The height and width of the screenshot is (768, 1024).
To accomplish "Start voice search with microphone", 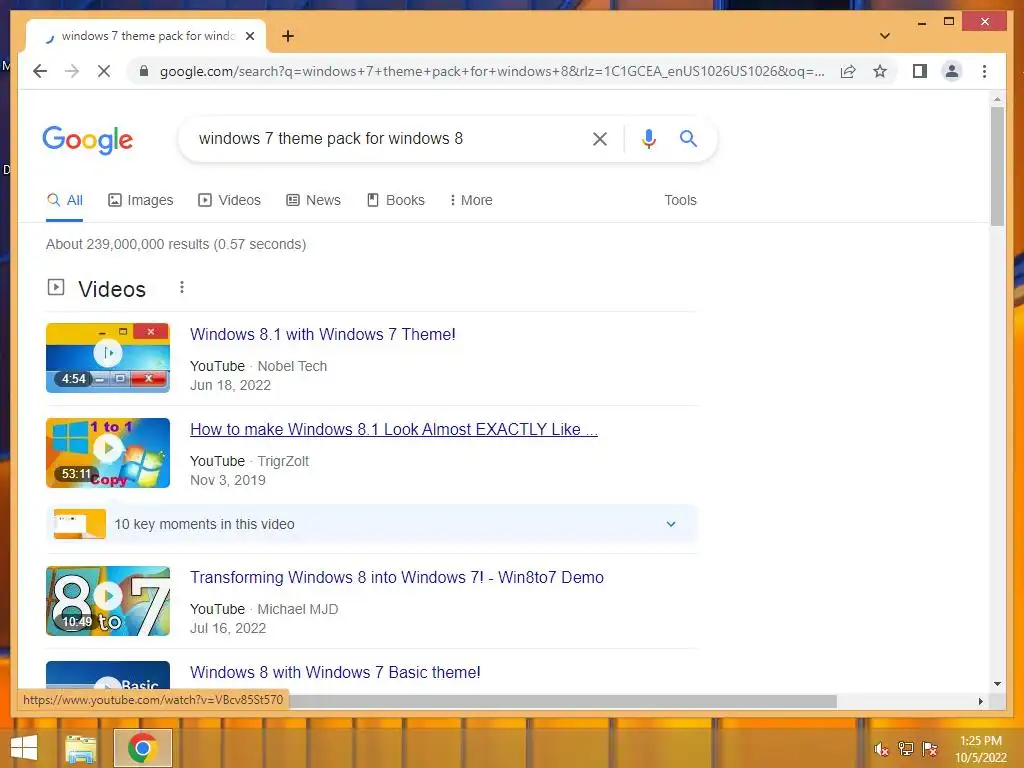I will click(648, 138).
